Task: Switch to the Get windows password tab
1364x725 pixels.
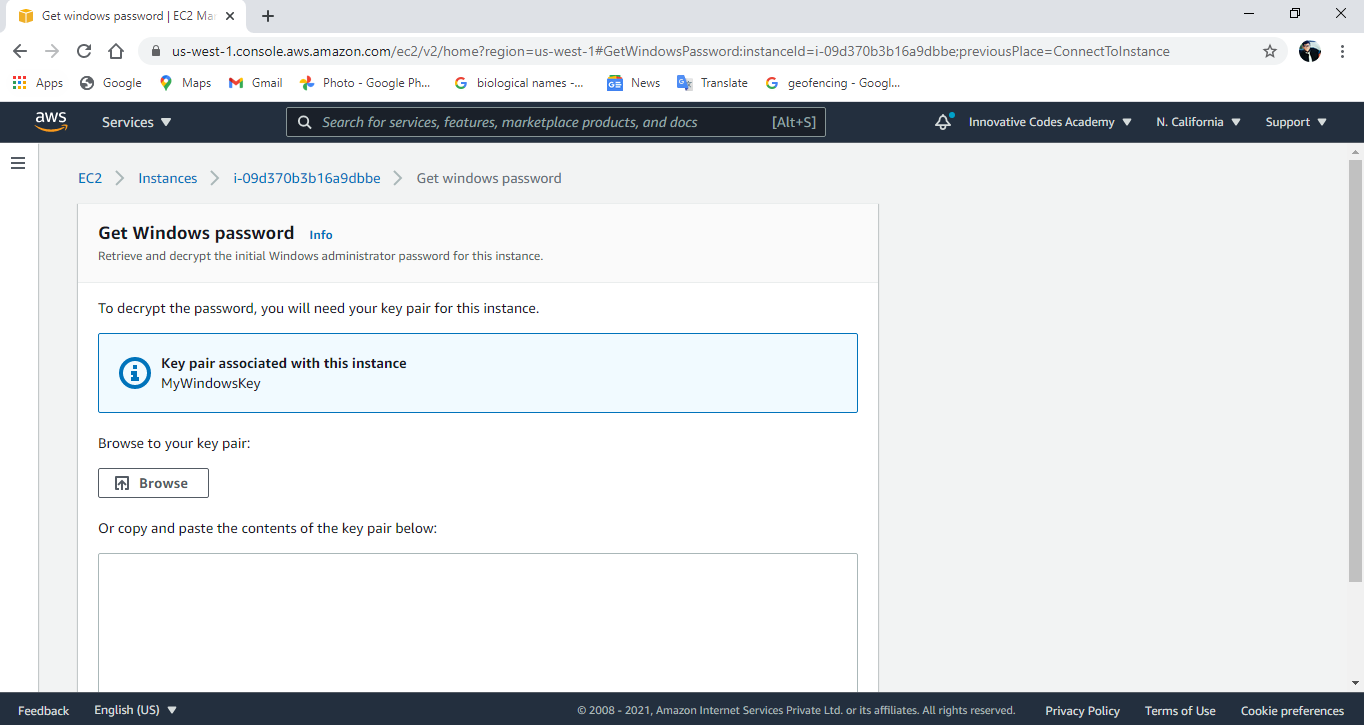Action: [x=120, y=16]
